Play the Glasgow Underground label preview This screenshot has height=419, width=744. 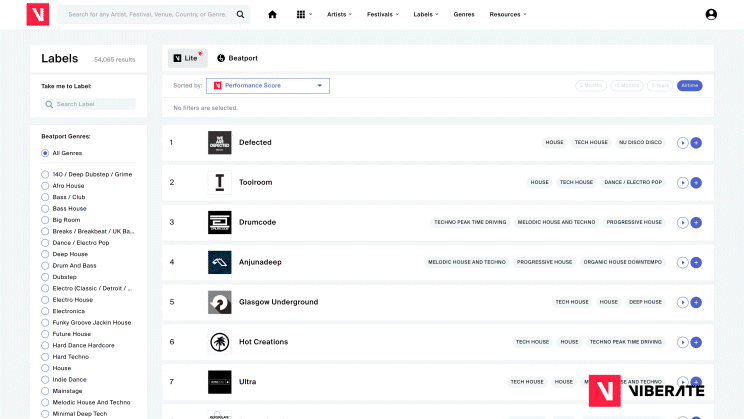(x=682, y=302)
